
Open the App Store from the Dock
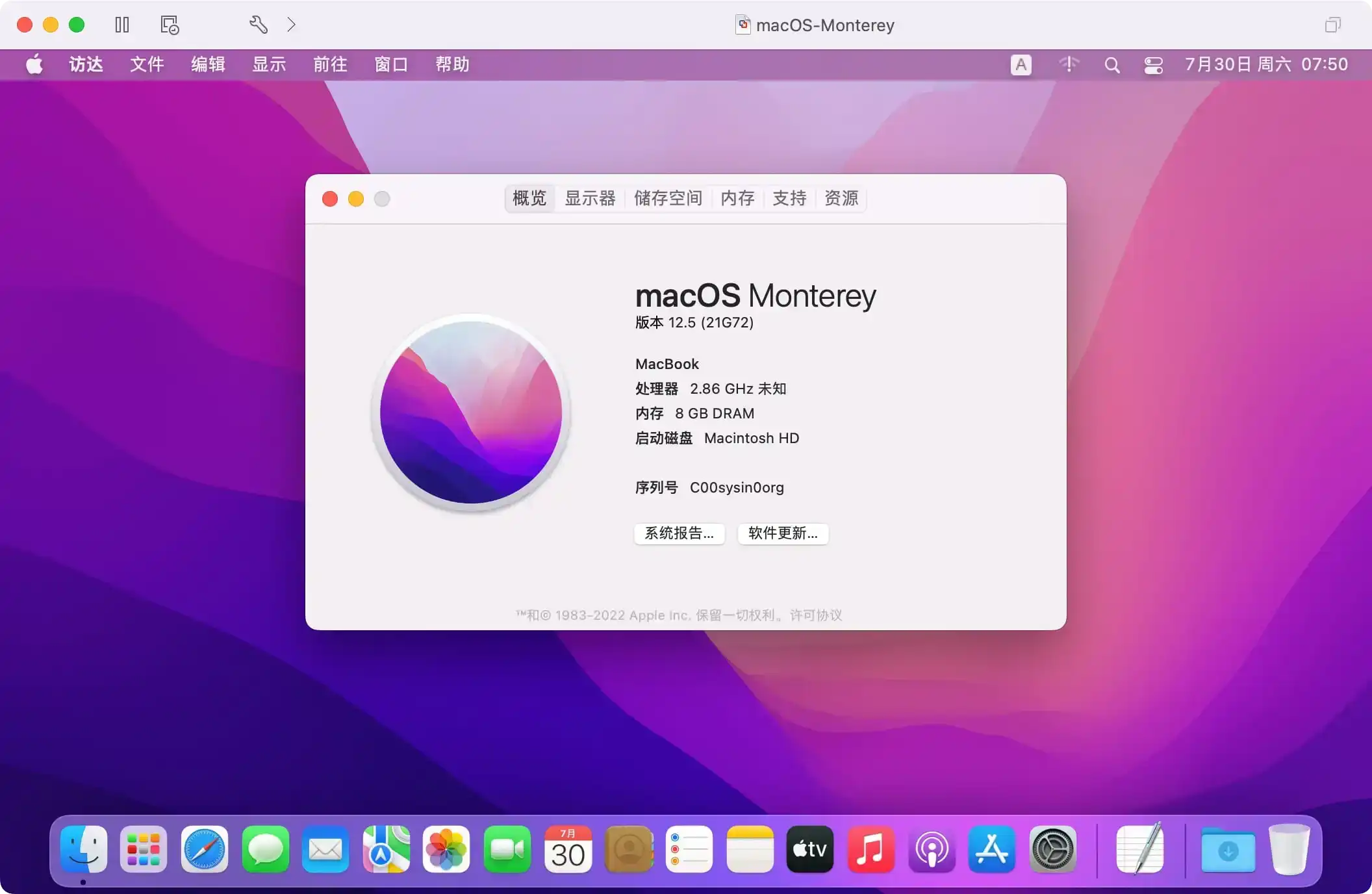[992, 850]
